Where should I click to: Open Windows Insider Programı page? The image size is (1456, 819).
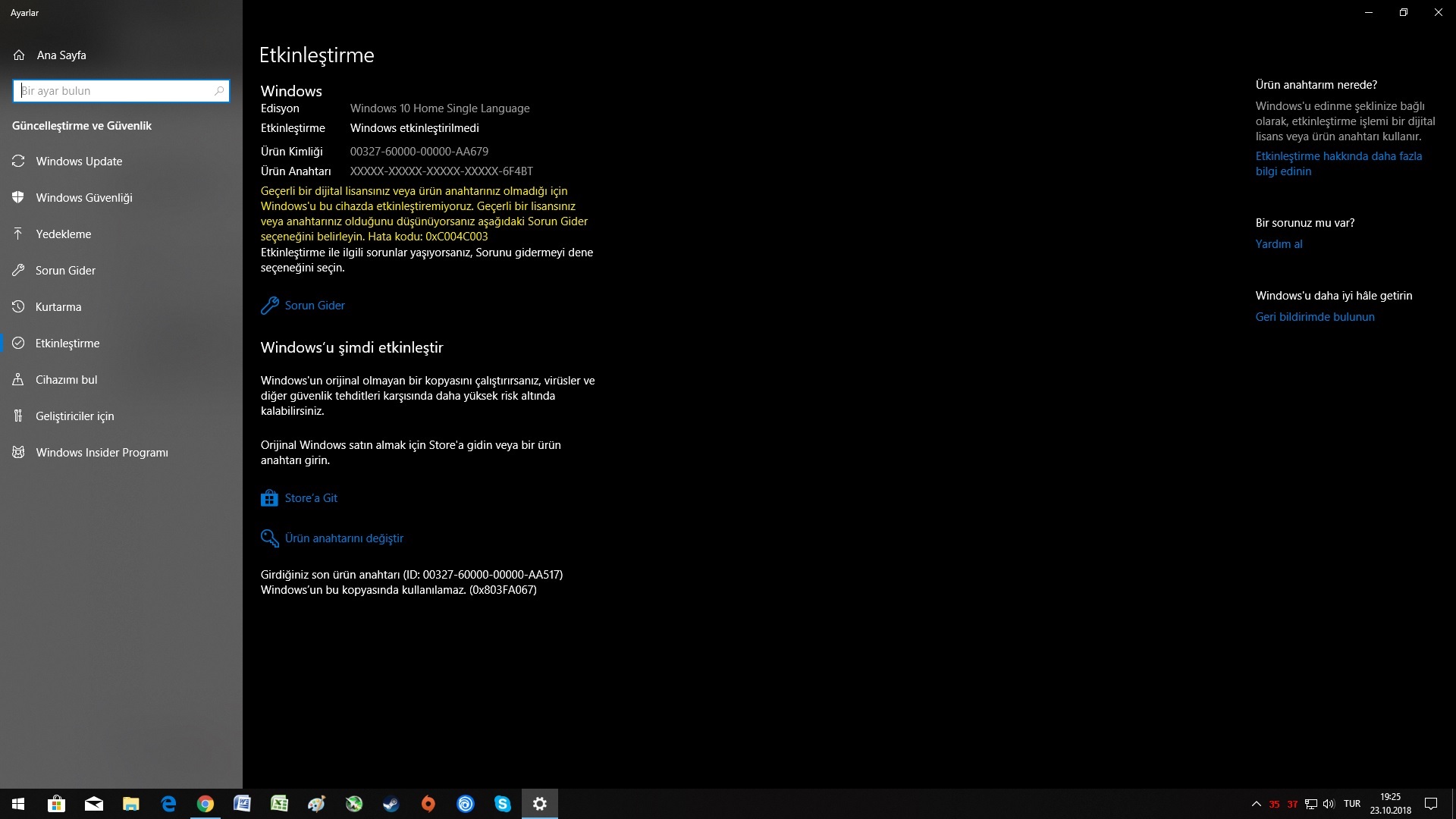[x=102, y=453]
